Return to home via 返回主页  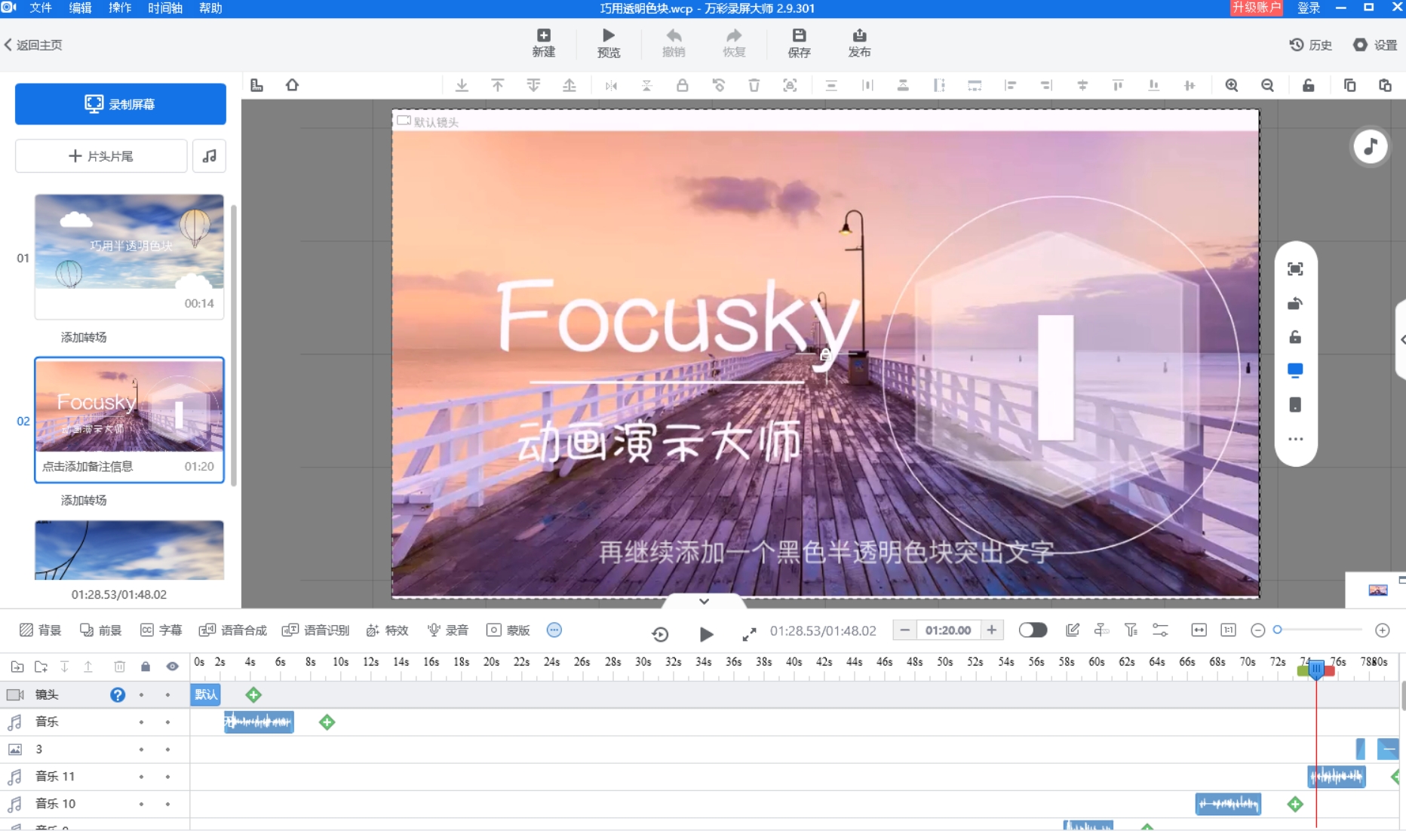pyautogui.click(x=33, y=45)
